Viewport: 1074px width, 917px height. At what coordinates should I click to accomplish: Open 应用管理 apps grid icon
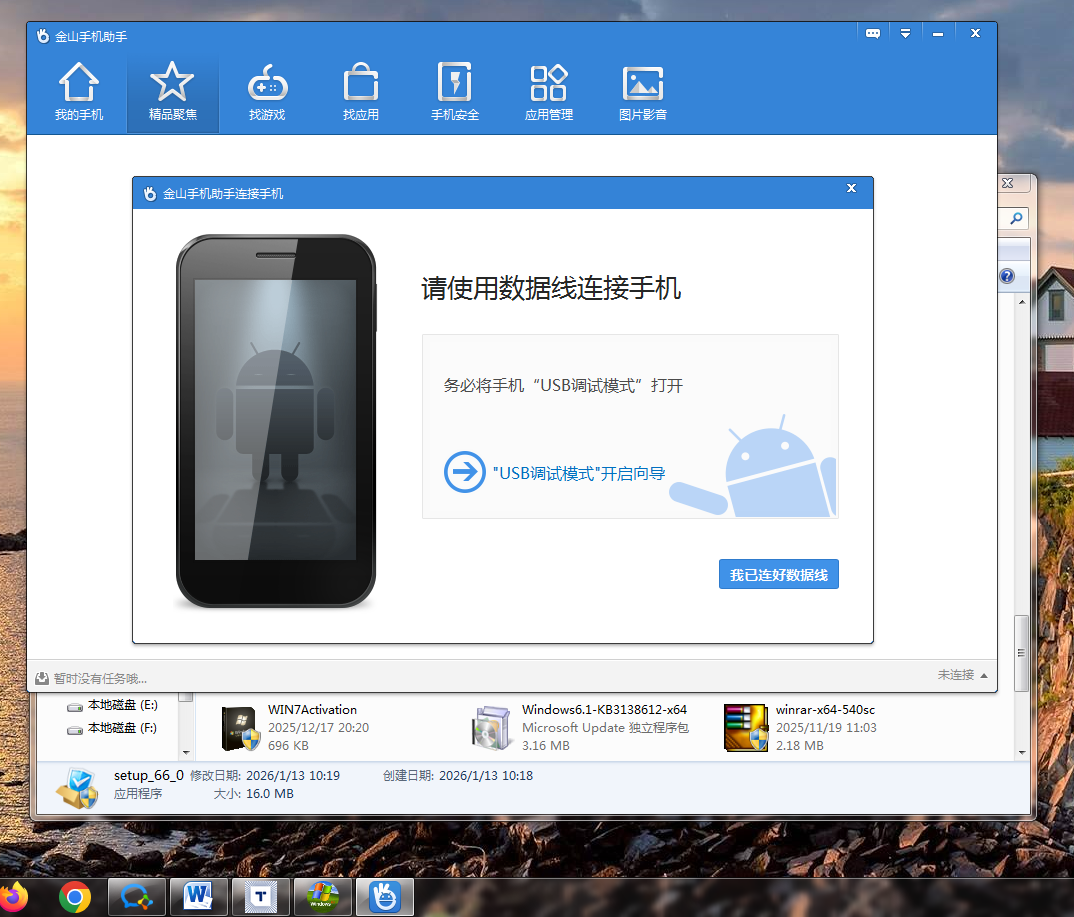point(549,83)
